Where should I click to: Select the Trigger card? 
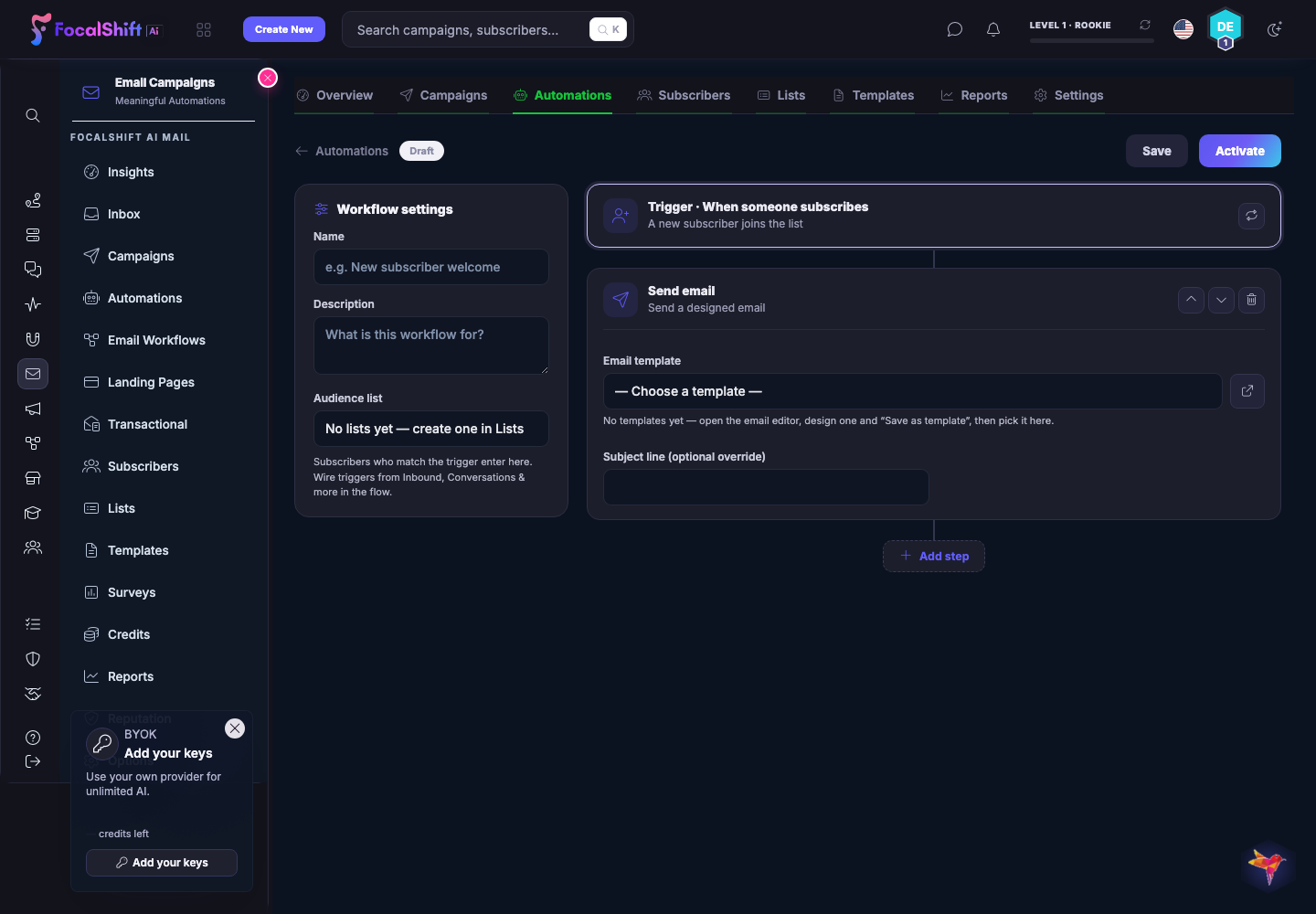coord(933,216)
